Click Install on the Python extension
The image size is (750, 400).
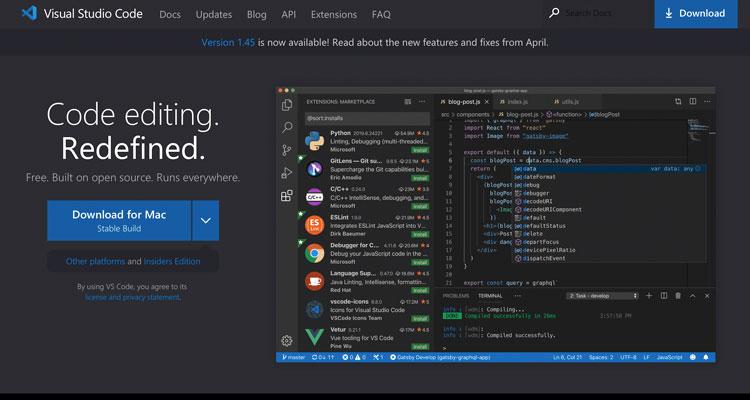(x=420, y=150)
